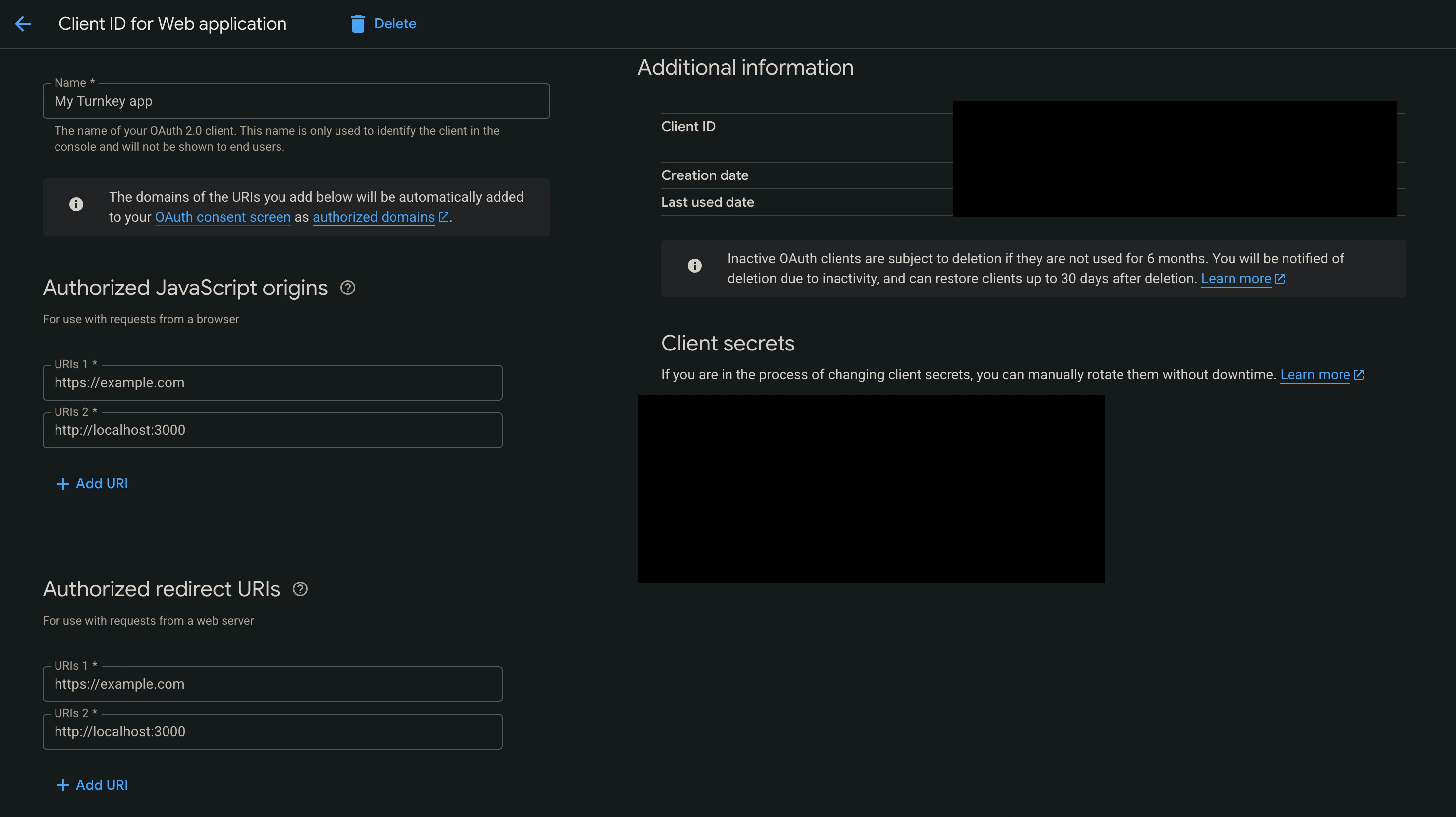Click info icon on inactive OAuth clients notice

click(x=694, y=266)
